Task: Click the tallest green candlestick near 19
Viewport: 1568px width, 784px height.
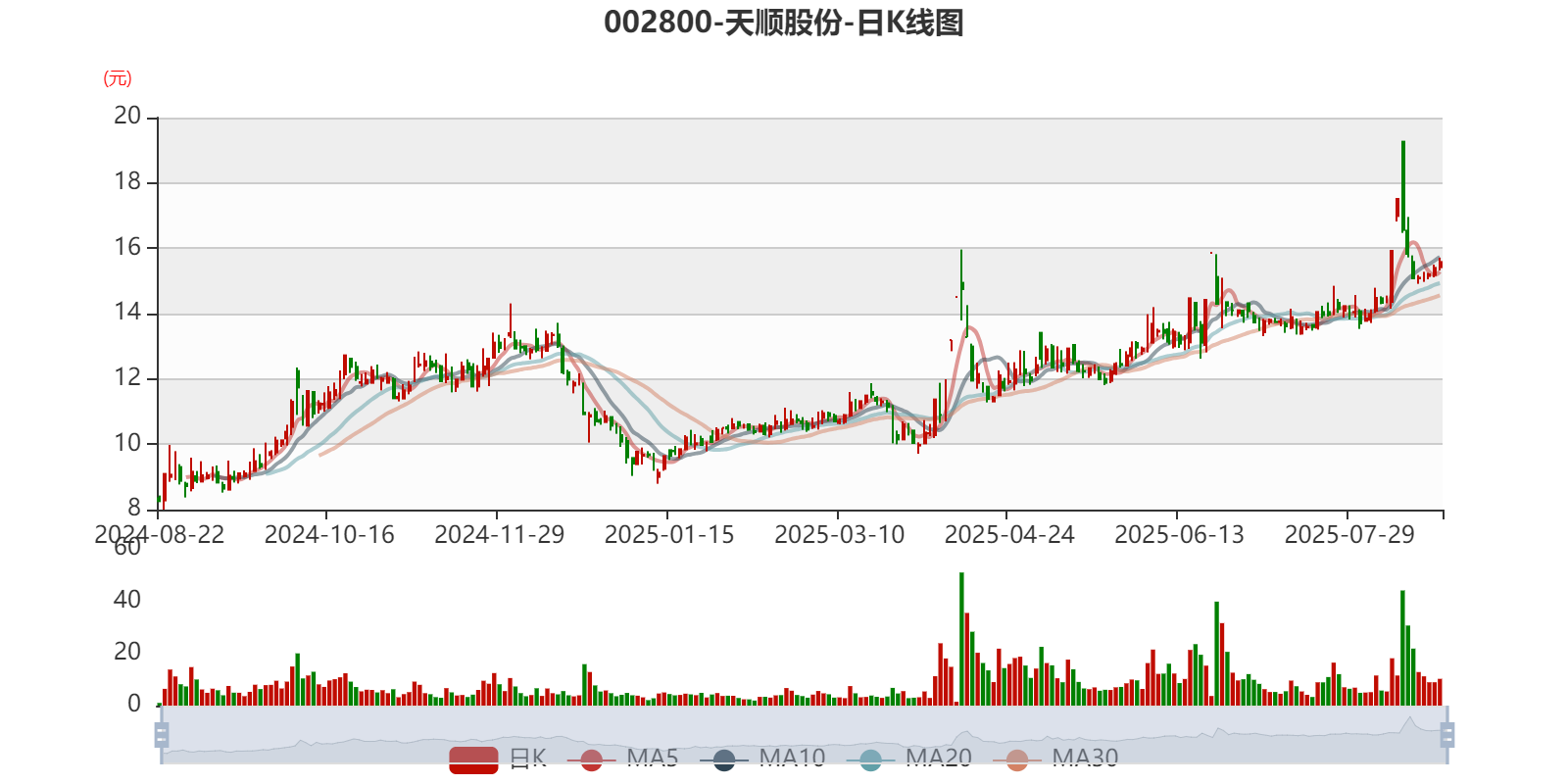Action: tap(1403, 186)
